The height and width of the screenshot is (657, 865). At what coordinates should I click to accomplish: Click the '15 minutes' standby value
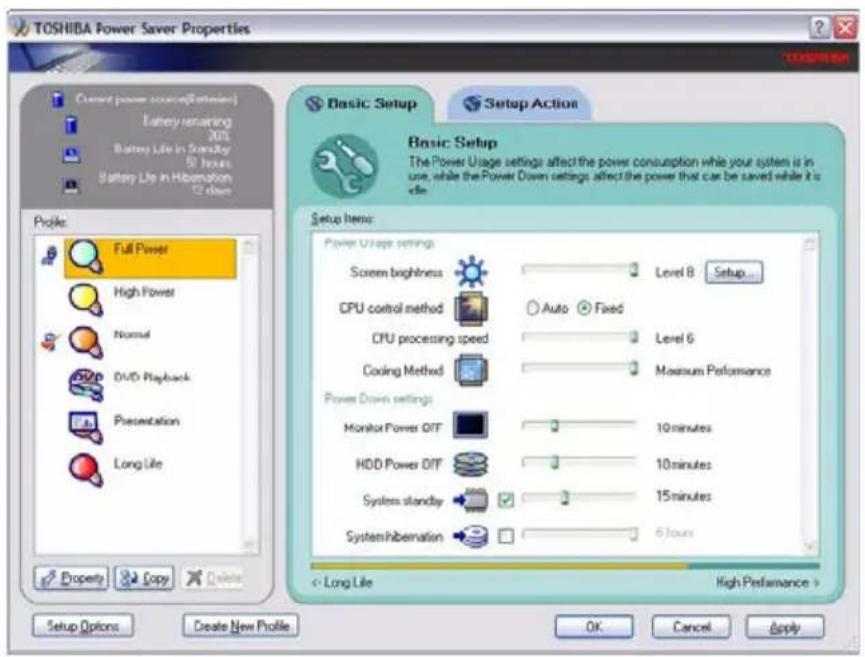point(683,496)
